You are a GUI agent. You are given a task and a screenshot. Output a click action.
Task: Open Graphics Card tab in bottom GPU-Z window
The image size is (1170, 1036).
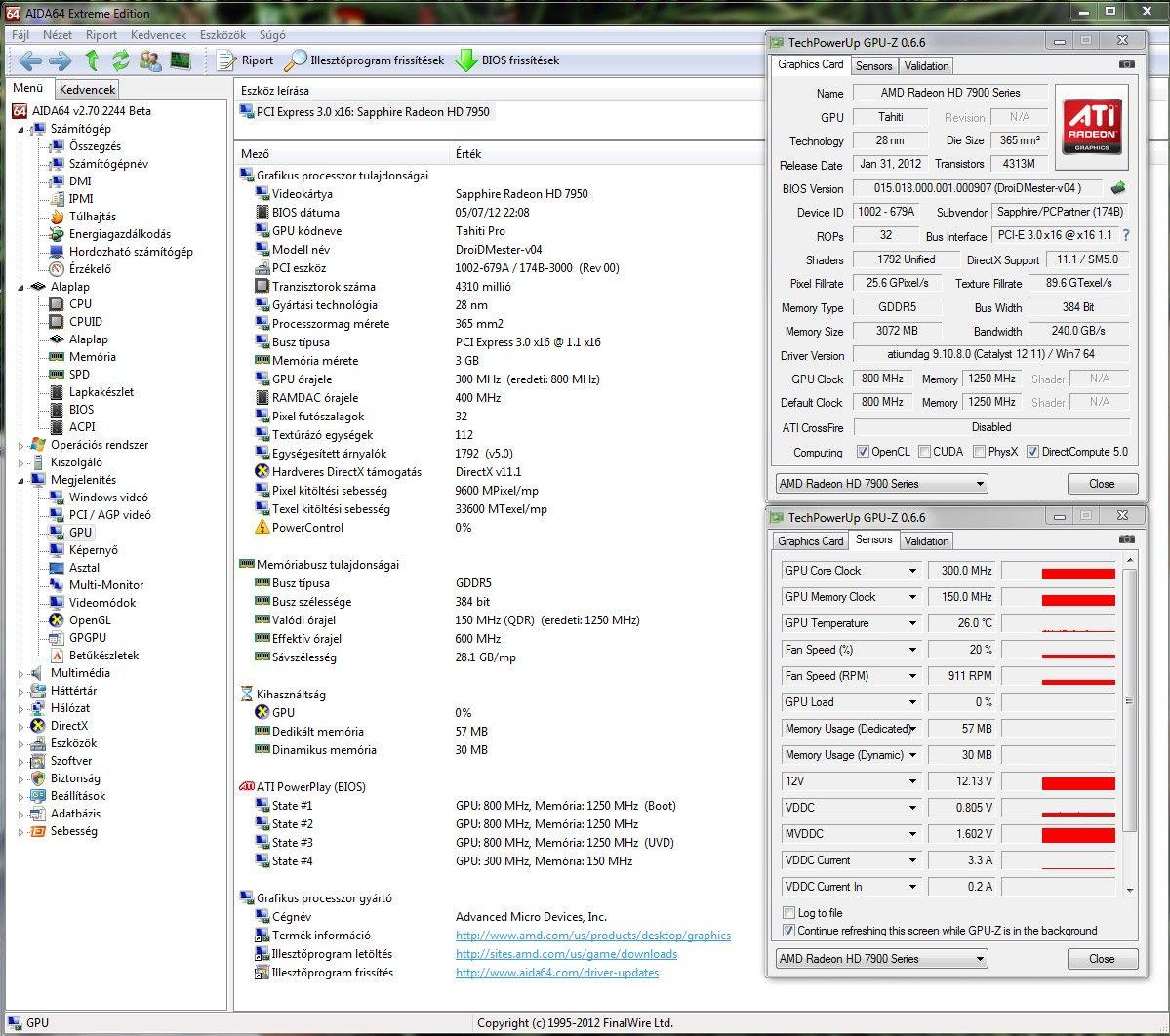coord(810,540)
